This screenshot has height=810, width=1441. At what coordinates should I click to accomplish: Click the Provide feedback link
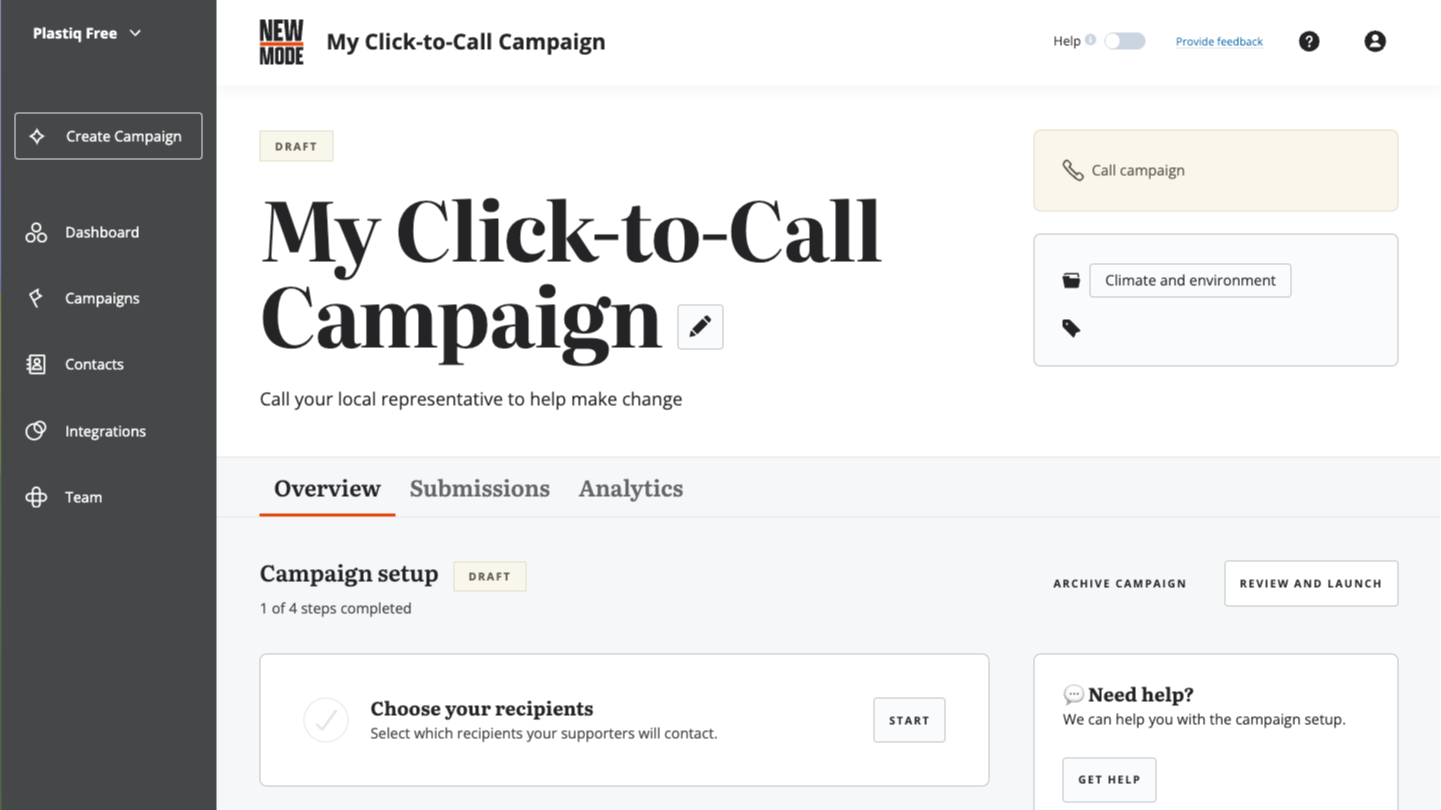tap(1219, 42)
